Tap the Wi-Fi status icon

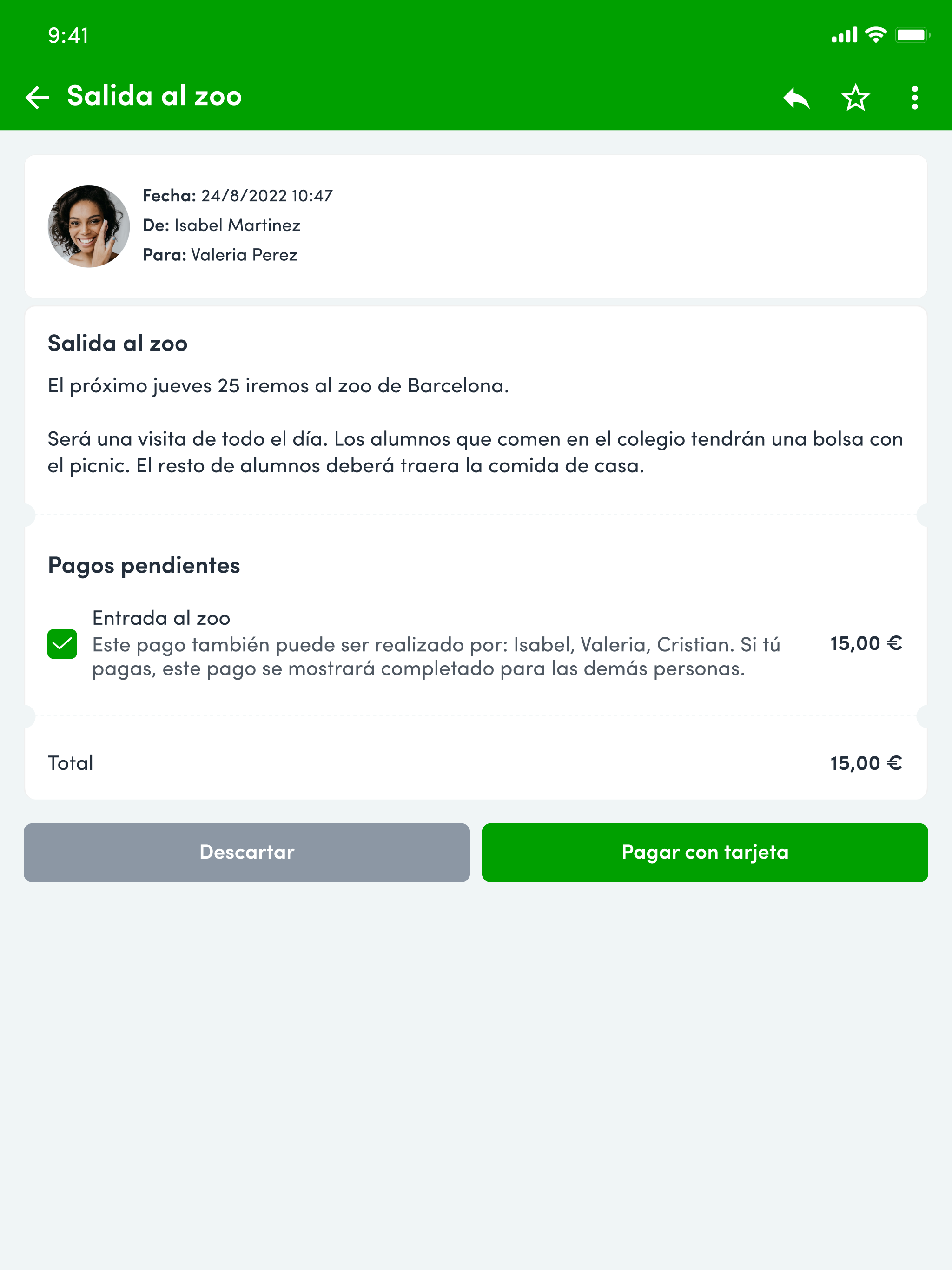coord(876,35)
